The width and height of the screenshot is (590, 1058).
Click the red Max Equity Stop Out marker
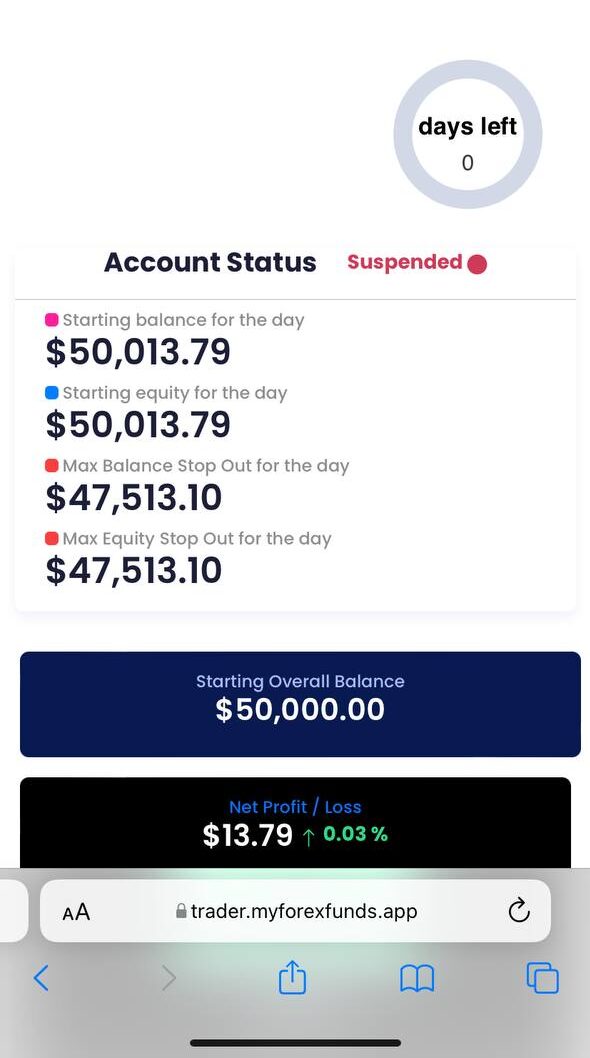pos(51,538)
